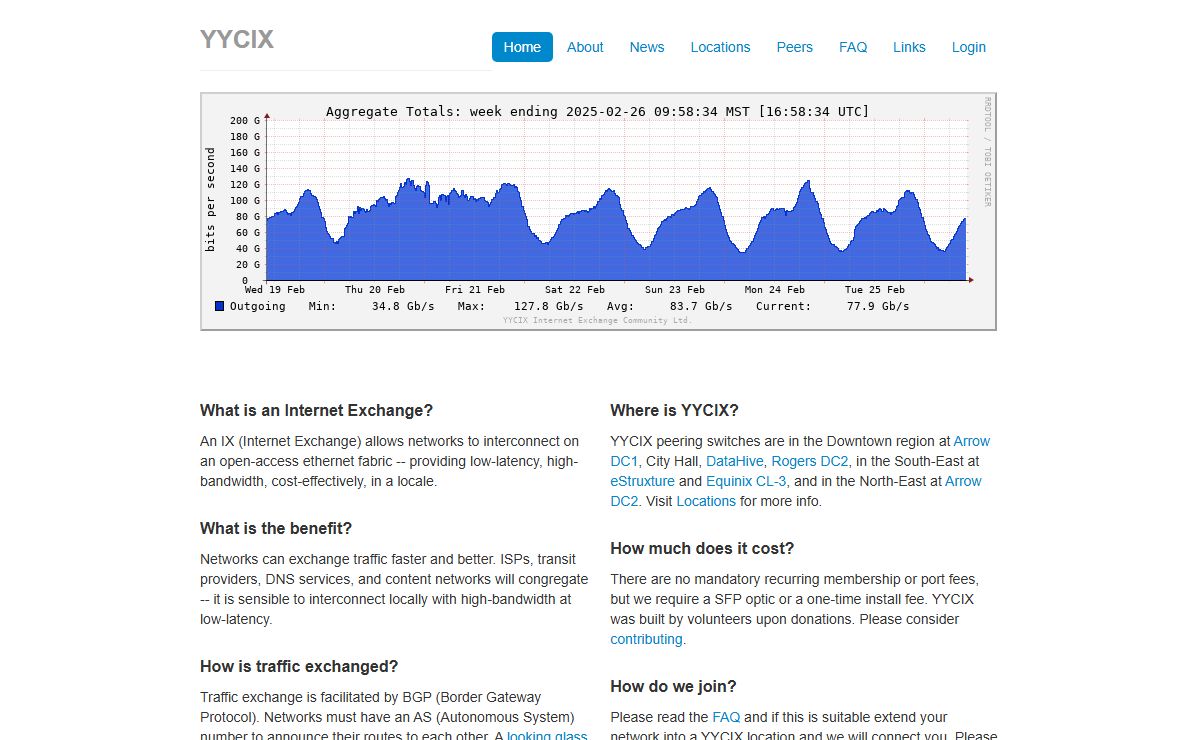Follow the eStruxture link
This screenshot has width=1200, height=740.
(642, 481)
